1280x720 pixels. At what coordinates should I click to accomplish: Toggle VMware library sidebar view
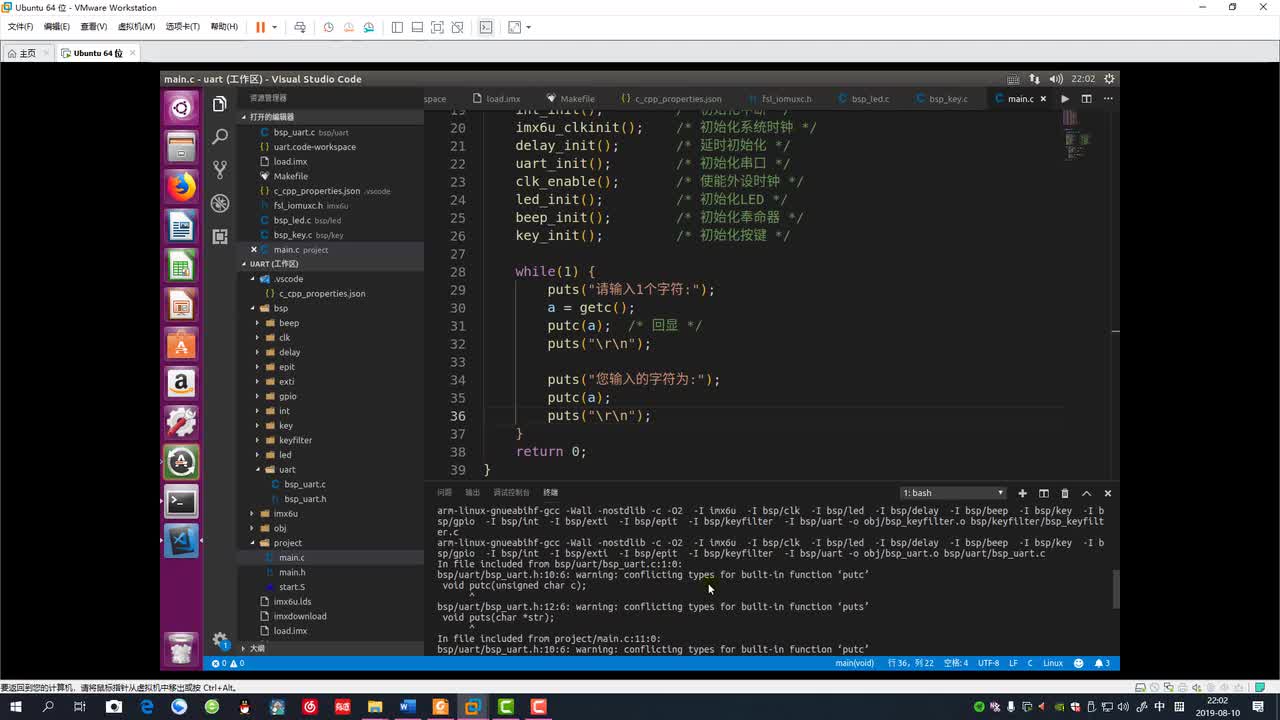point(397,27)
